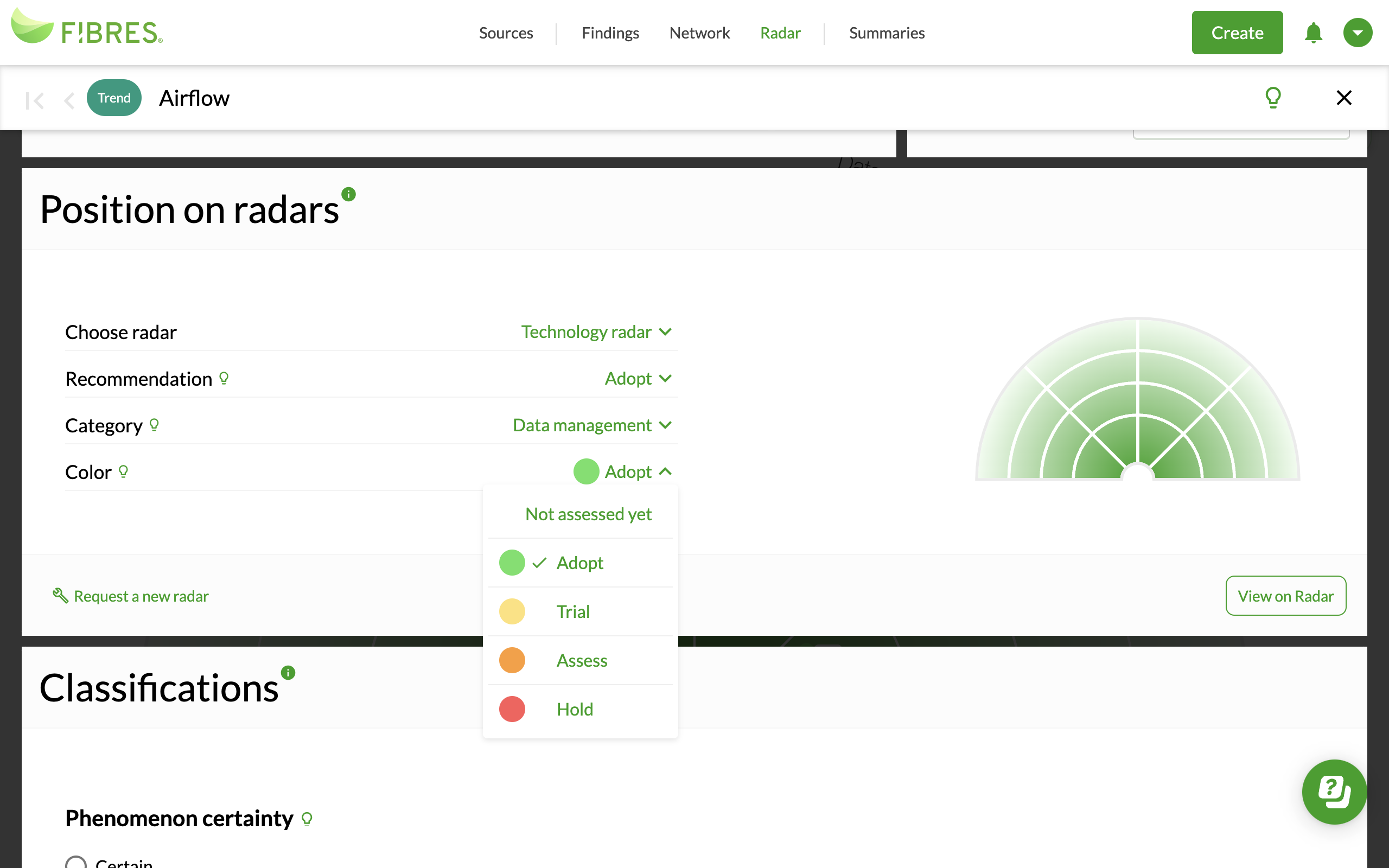
Task: Click the Color hint lightbulb
Action: pos(123,471)
